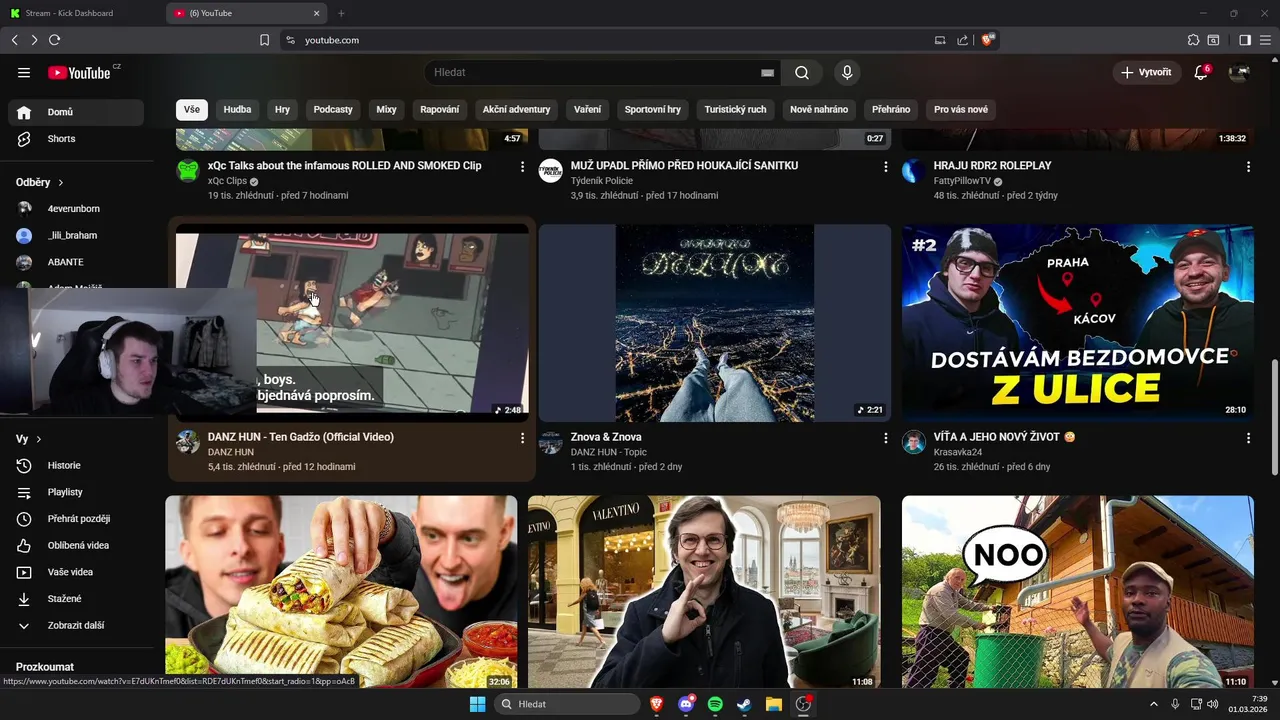
Task: Open Oblíbená videa in sidebar
Action: pyautogui.click(x=76, y=546)
